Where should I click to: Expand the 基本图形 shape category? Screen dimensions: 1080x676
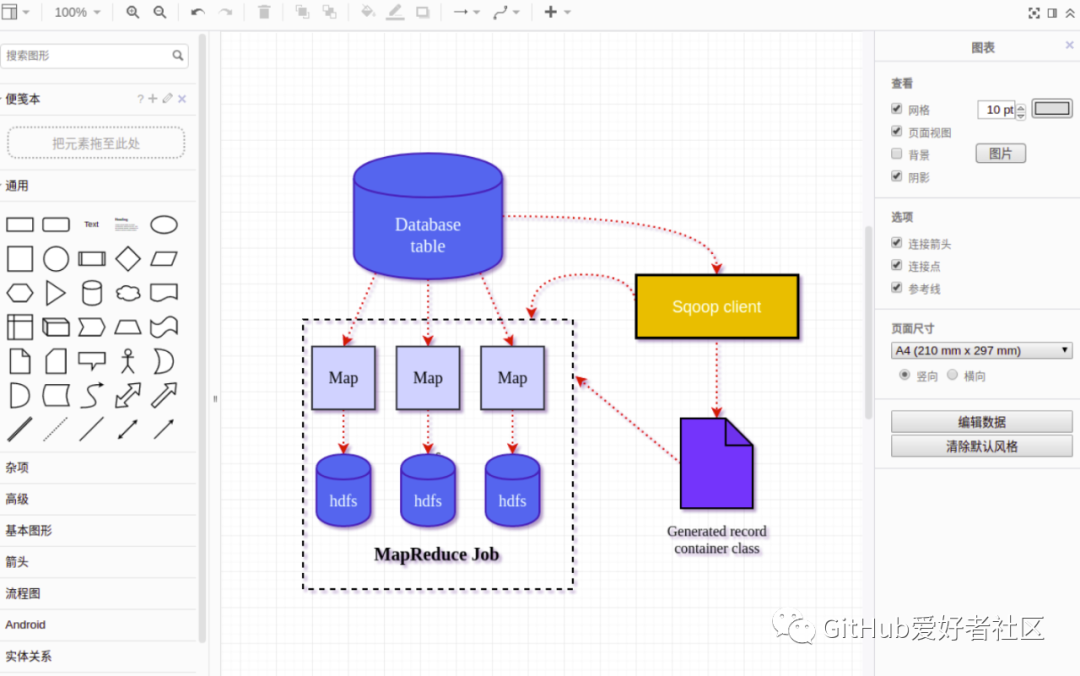tap(28, 530)
